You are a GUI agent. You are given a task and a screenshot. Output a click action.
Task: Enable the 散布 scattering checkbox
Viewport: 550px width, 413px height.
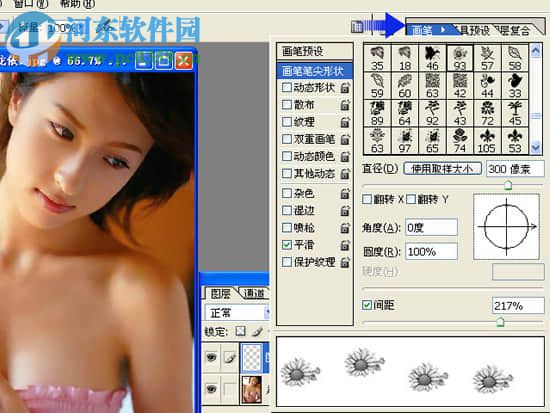point(287,105)
